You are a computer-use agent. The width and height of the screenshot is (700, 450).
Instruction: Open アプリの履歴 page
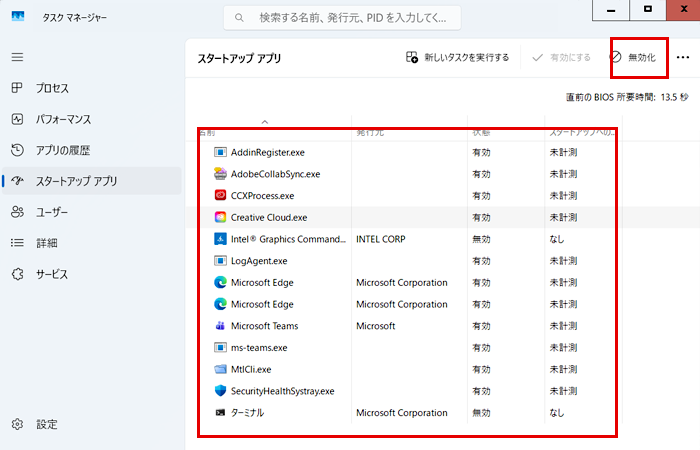click(92, 150)
